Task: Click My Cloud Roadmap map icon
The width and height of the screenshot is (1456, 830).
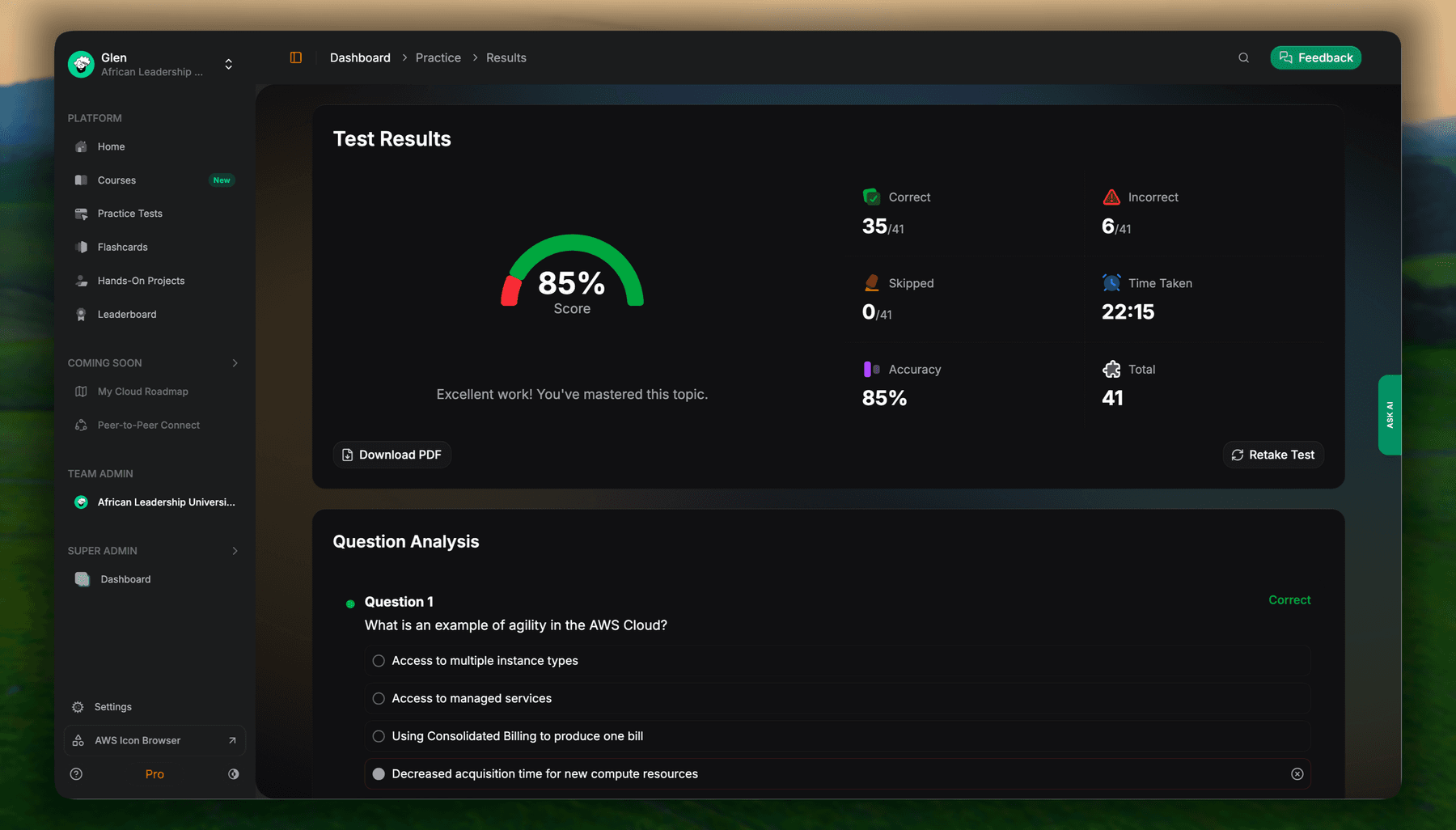Action: pyautogui.click(x=81, y=392)
